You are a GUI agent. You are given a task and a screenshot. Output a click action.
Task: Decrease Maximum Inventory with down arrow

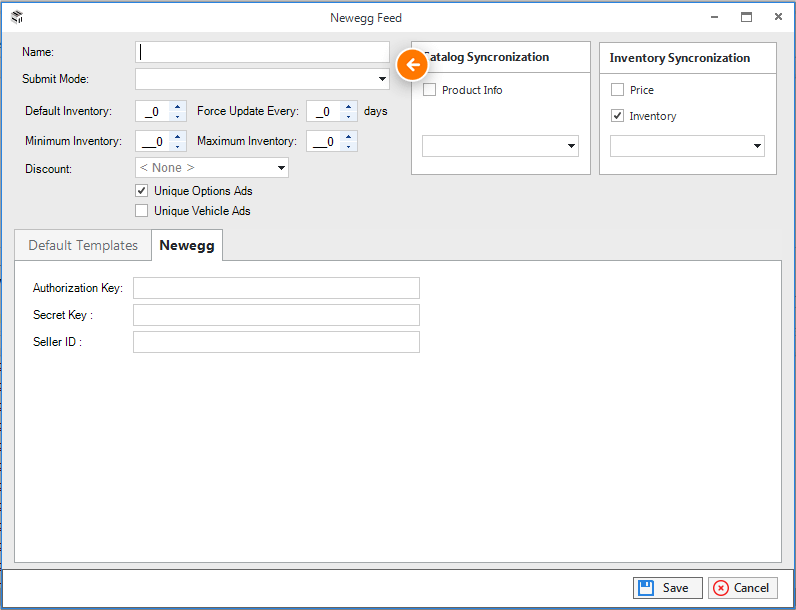348,147
